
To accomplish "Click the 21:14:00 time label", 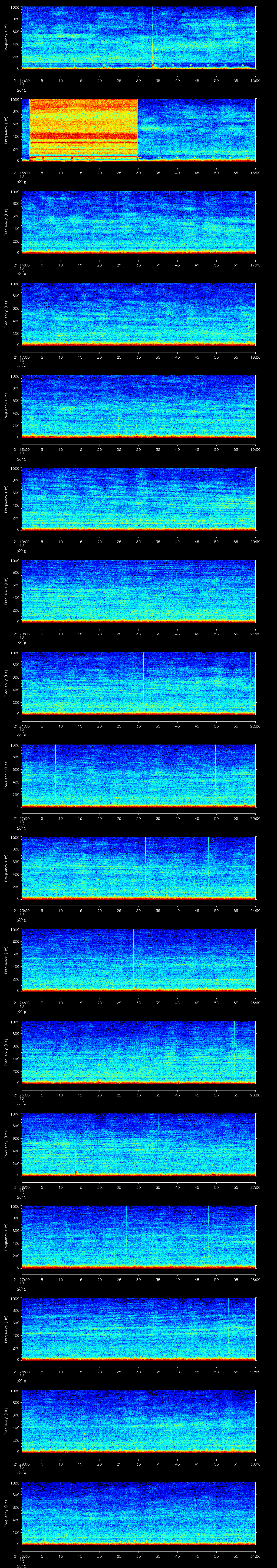I will tap(21, 80).
